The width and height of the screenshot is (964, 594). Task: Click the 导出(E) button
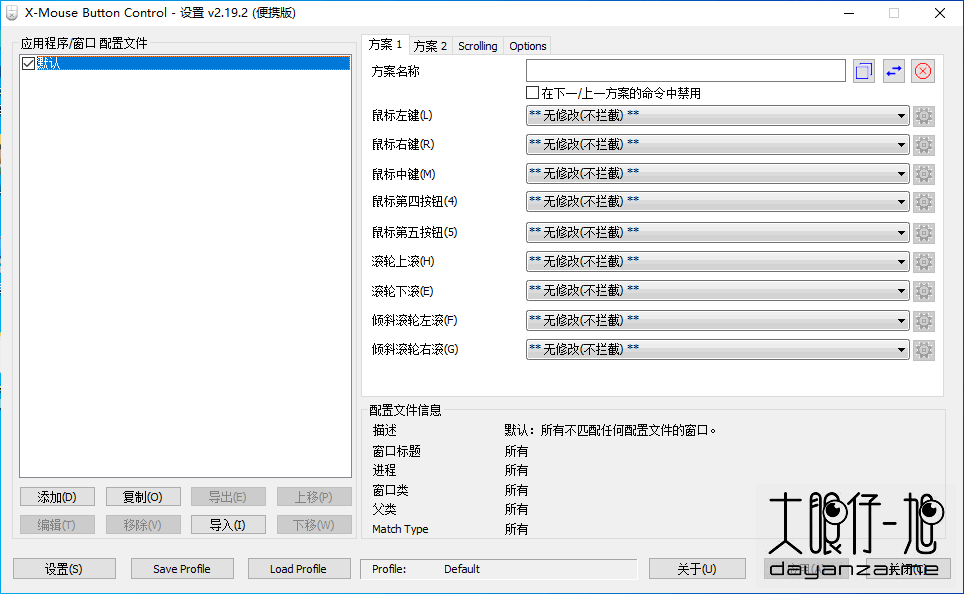[228, 497]
